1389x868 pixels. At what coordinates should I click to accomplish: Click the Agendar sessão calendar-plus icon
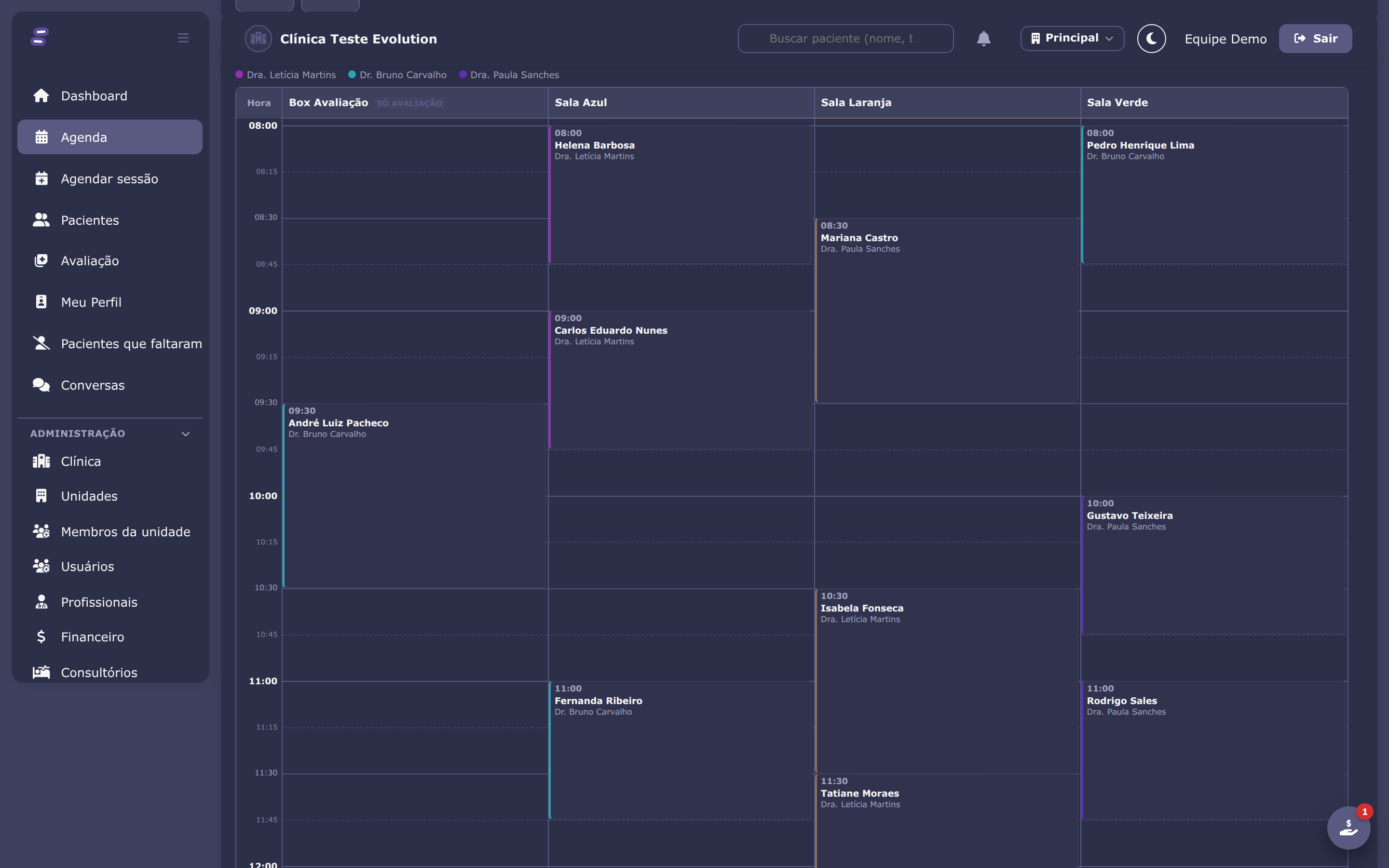tap(41, 178)
